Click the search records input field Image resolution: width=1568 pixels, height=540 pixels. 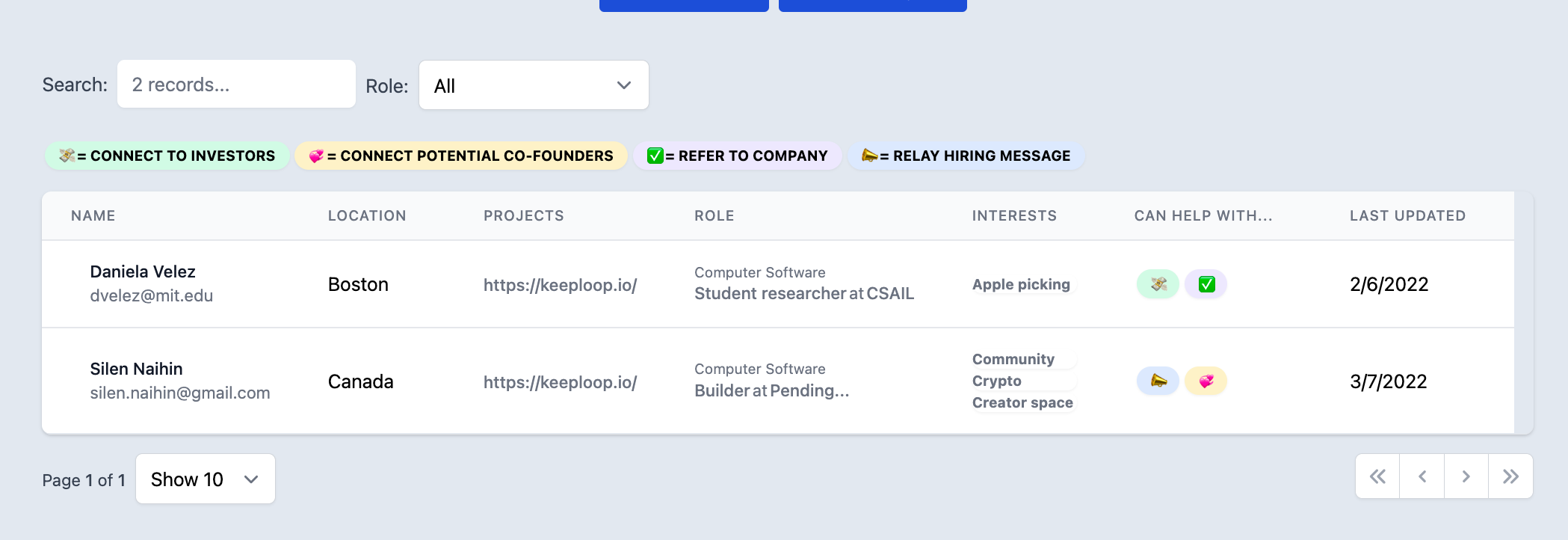236,85
